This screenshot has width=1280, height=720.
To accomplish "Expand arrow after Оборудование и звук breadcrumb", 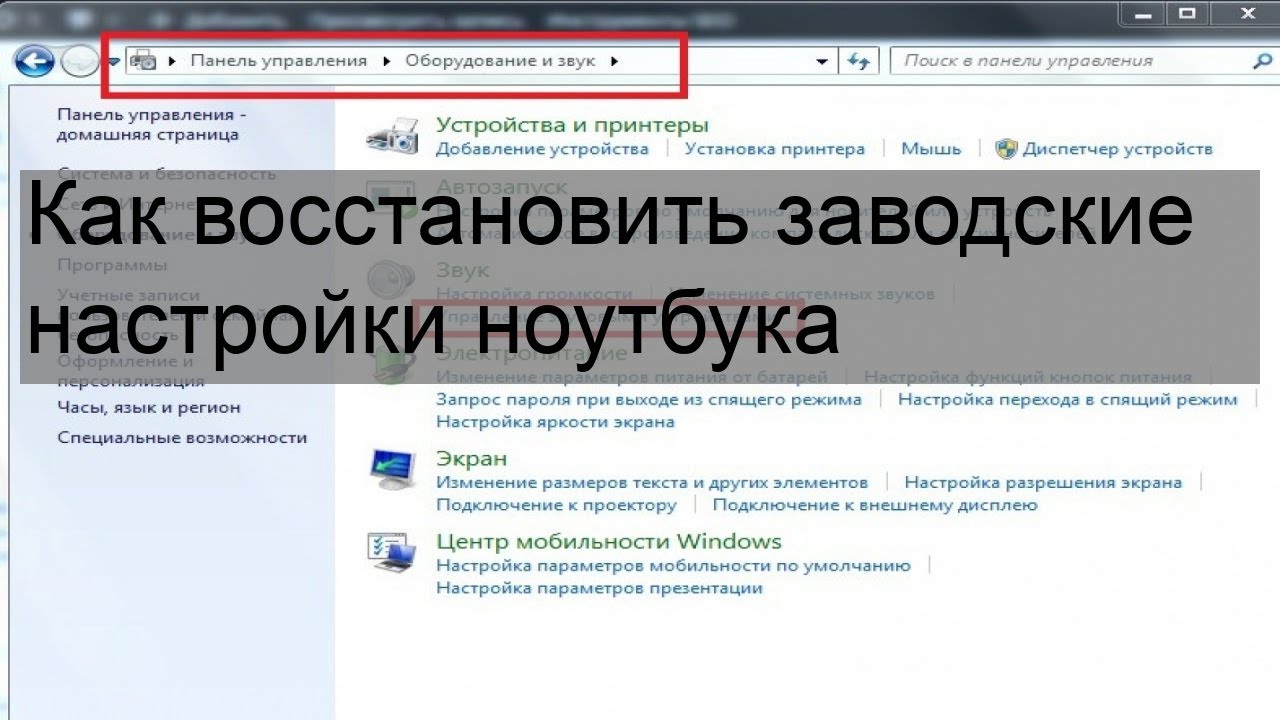I will coord(614,61).
